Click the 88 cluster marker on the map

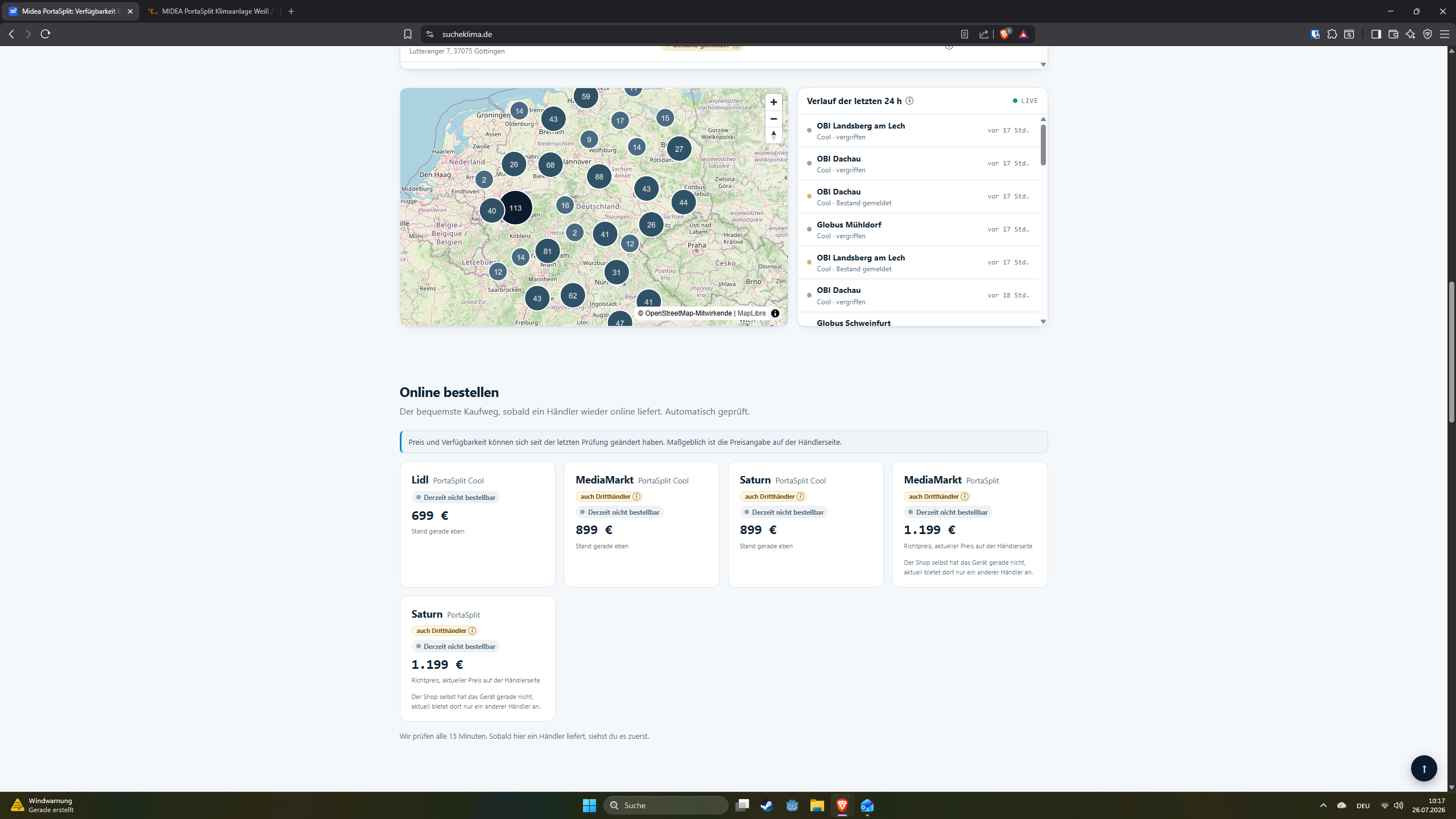click(x=599, y=177)
